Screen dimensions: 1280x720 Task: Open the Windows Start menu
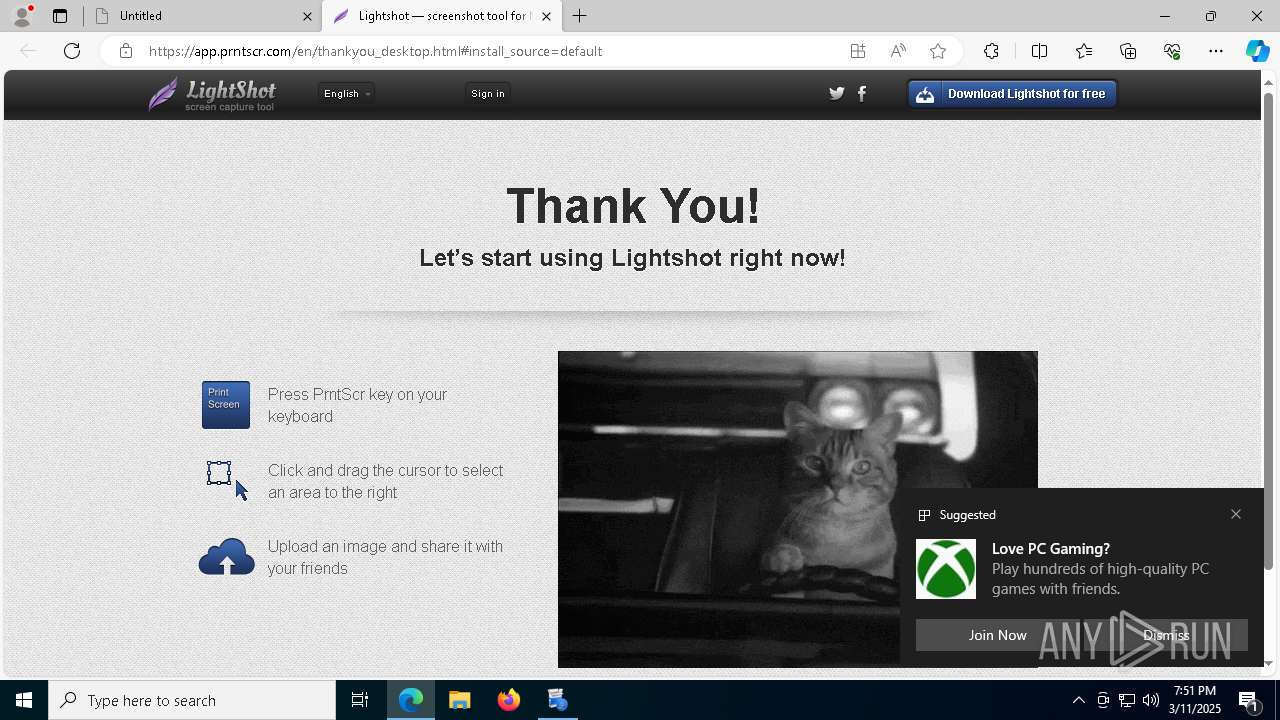pyautogui.click(x=24, y=700)
